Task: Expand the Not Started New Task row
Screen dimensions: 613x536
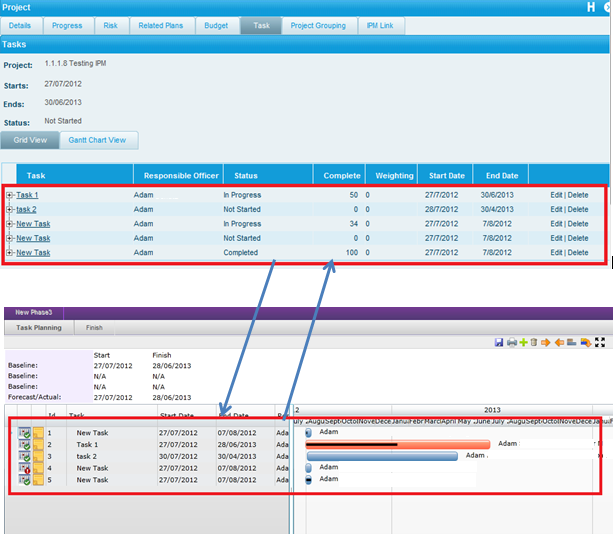Action: [x=9, y=238]
